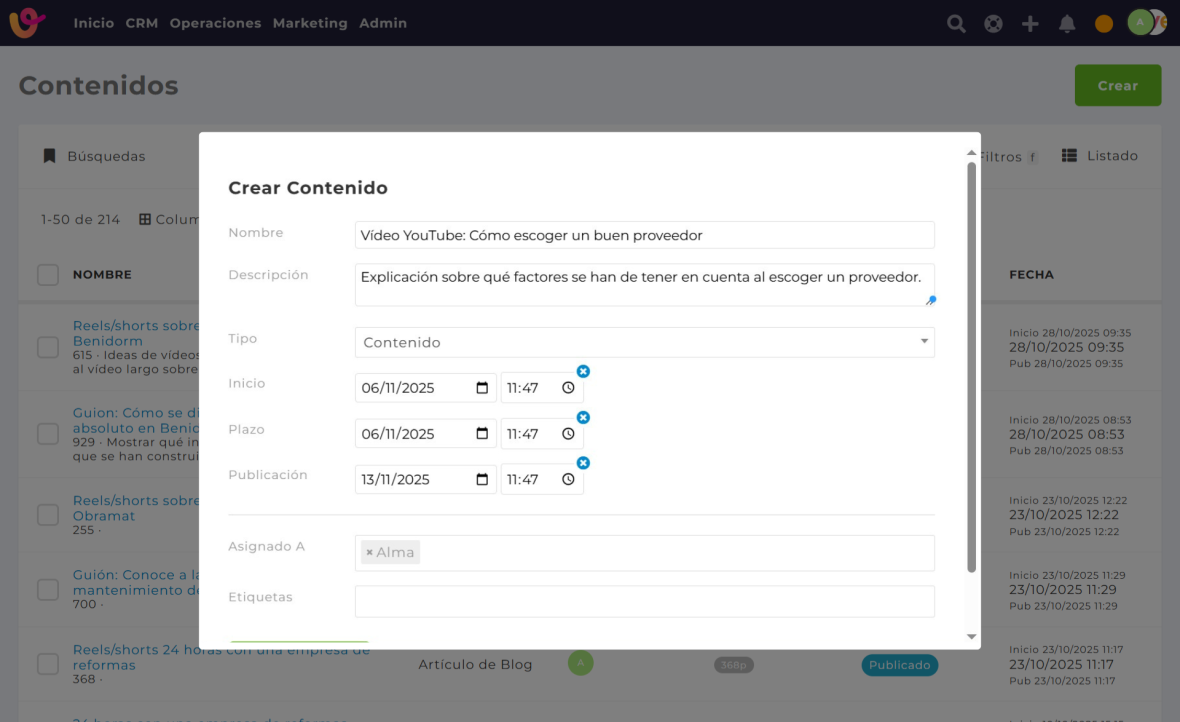Click the search magnifier icon in the top bar

[956, 23]
